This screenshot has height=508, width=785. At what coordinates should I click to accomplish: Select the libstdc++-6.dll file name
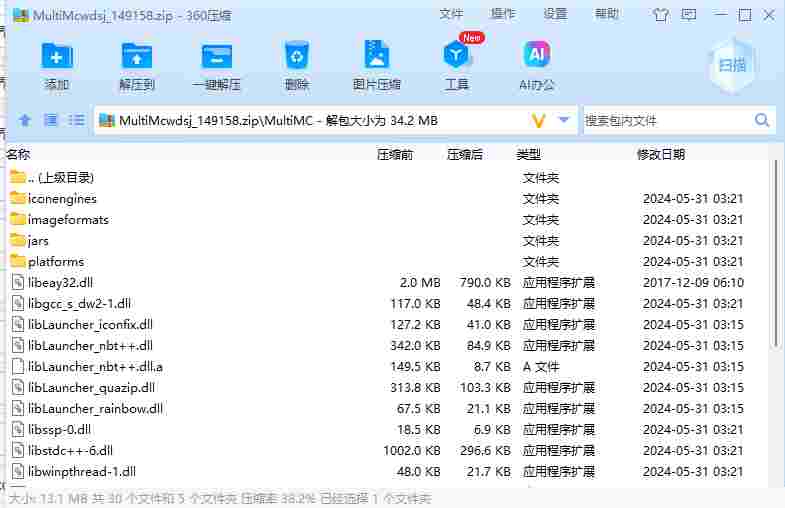pyautogui.click(x=70, y=450)
